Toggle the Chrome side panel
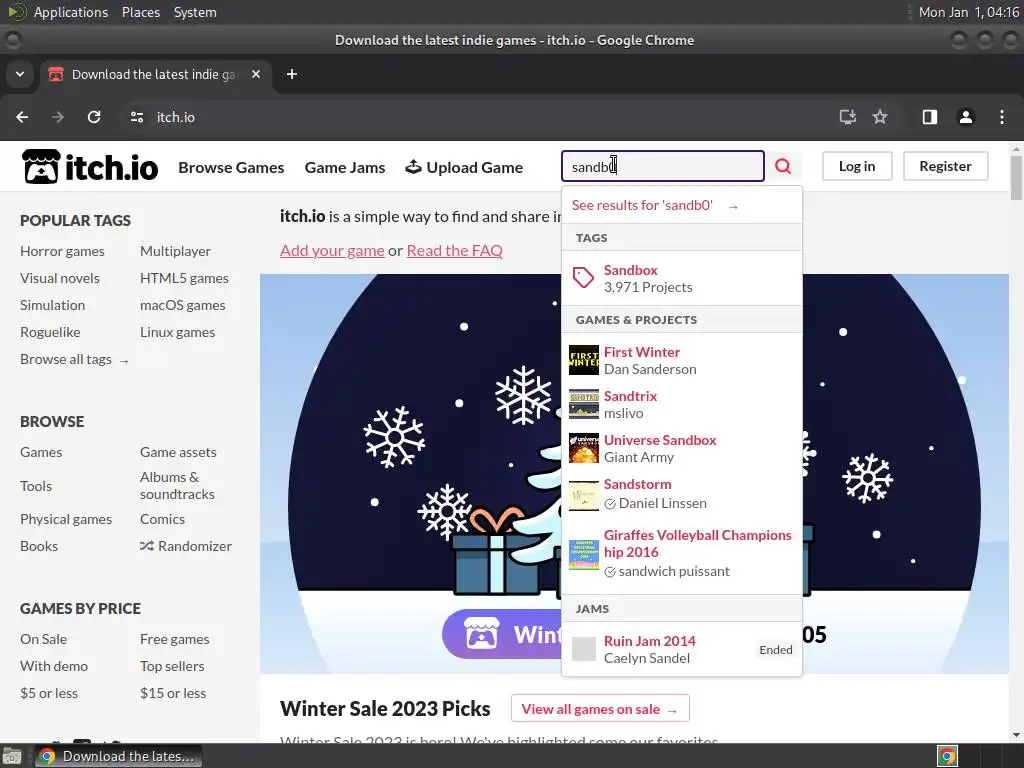The image size is (1024, 768). point(929,117)
